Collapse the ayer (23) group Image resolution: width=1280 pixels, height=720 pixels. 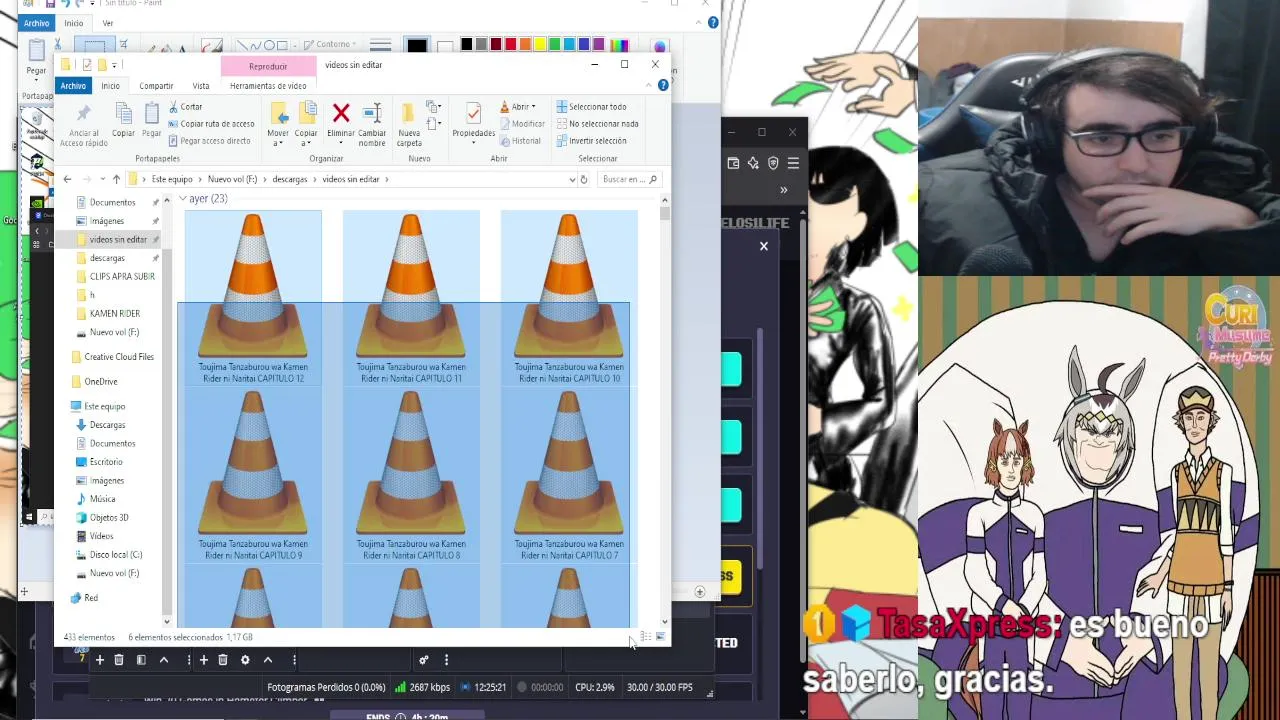pyautogui.click(x=183, y=199)
